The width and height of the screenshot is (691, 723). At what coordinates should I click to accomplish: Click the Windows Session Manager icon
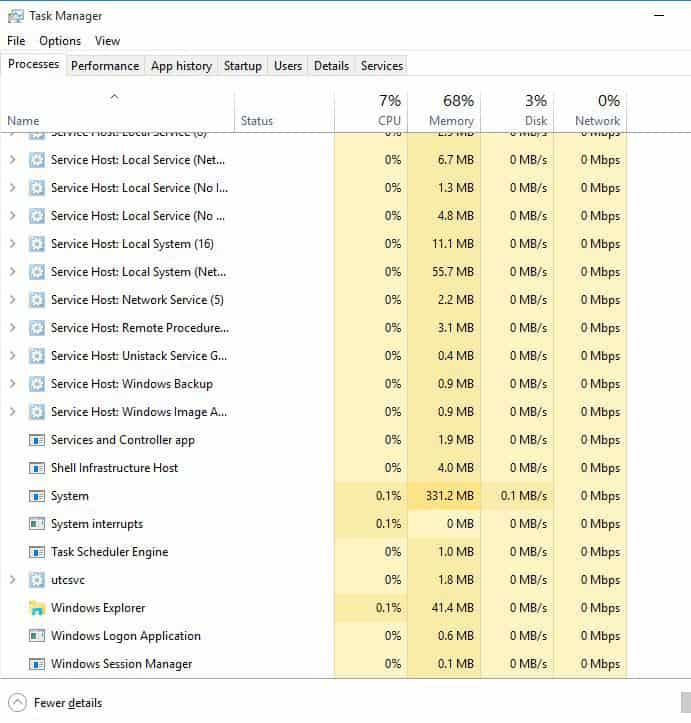pos(36,664)
